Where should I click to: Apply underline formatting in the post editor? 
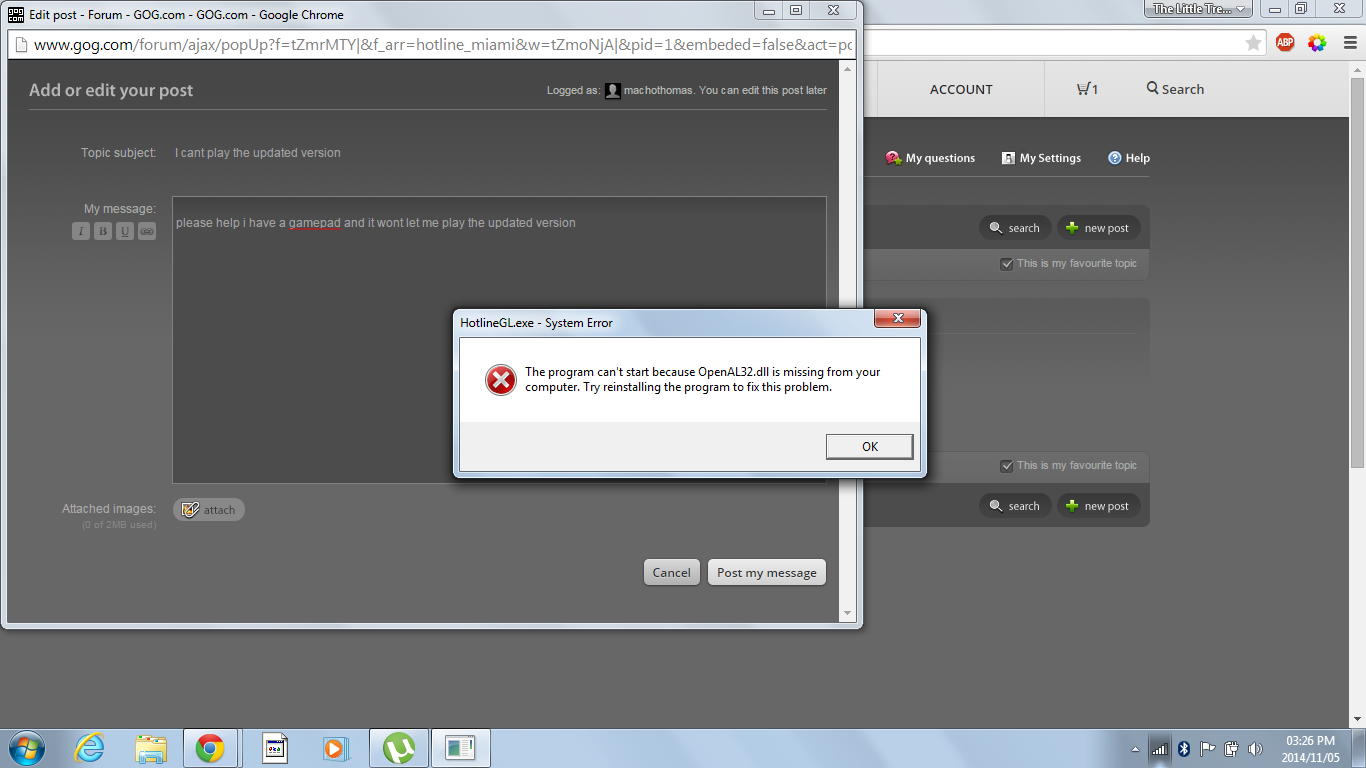coord(125,232)
